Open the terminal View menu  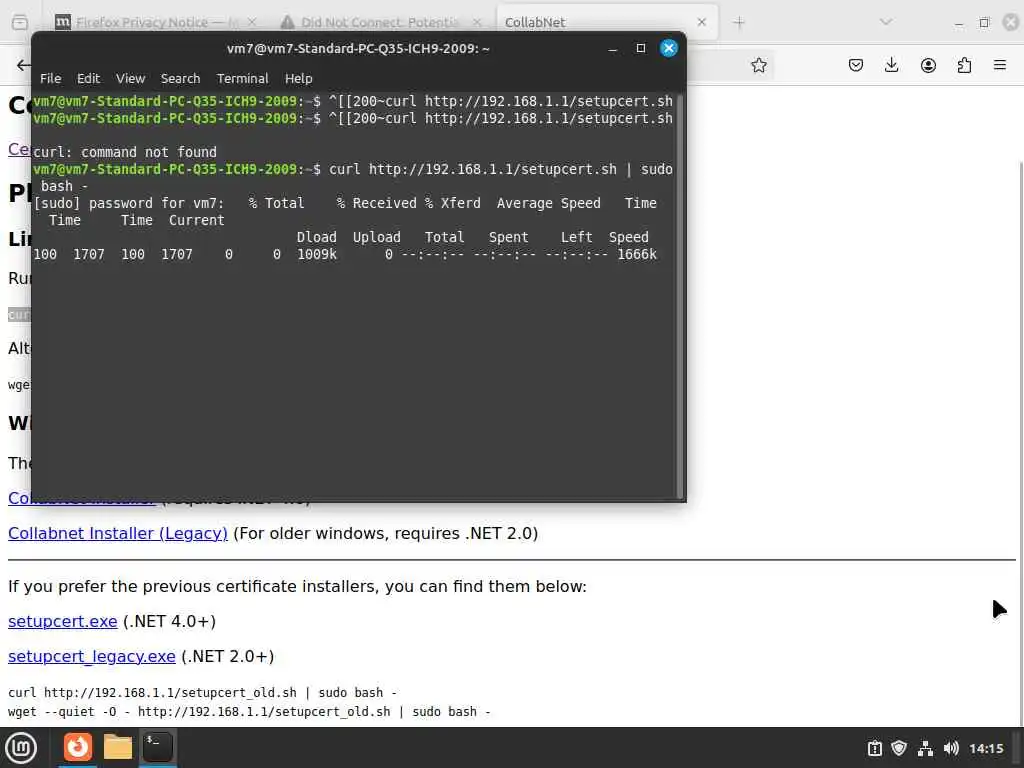pos(131,78)
